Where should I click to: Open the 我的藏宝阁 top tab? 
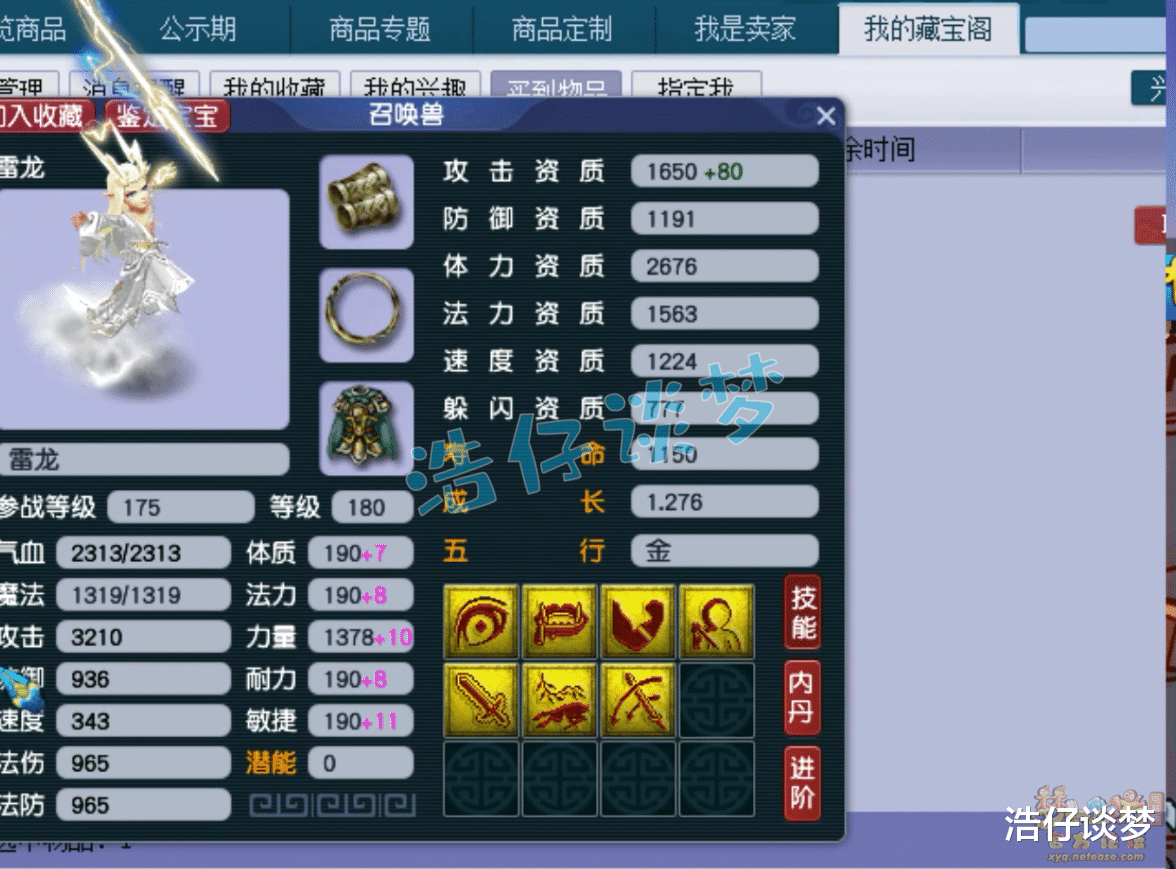(928, 28)
